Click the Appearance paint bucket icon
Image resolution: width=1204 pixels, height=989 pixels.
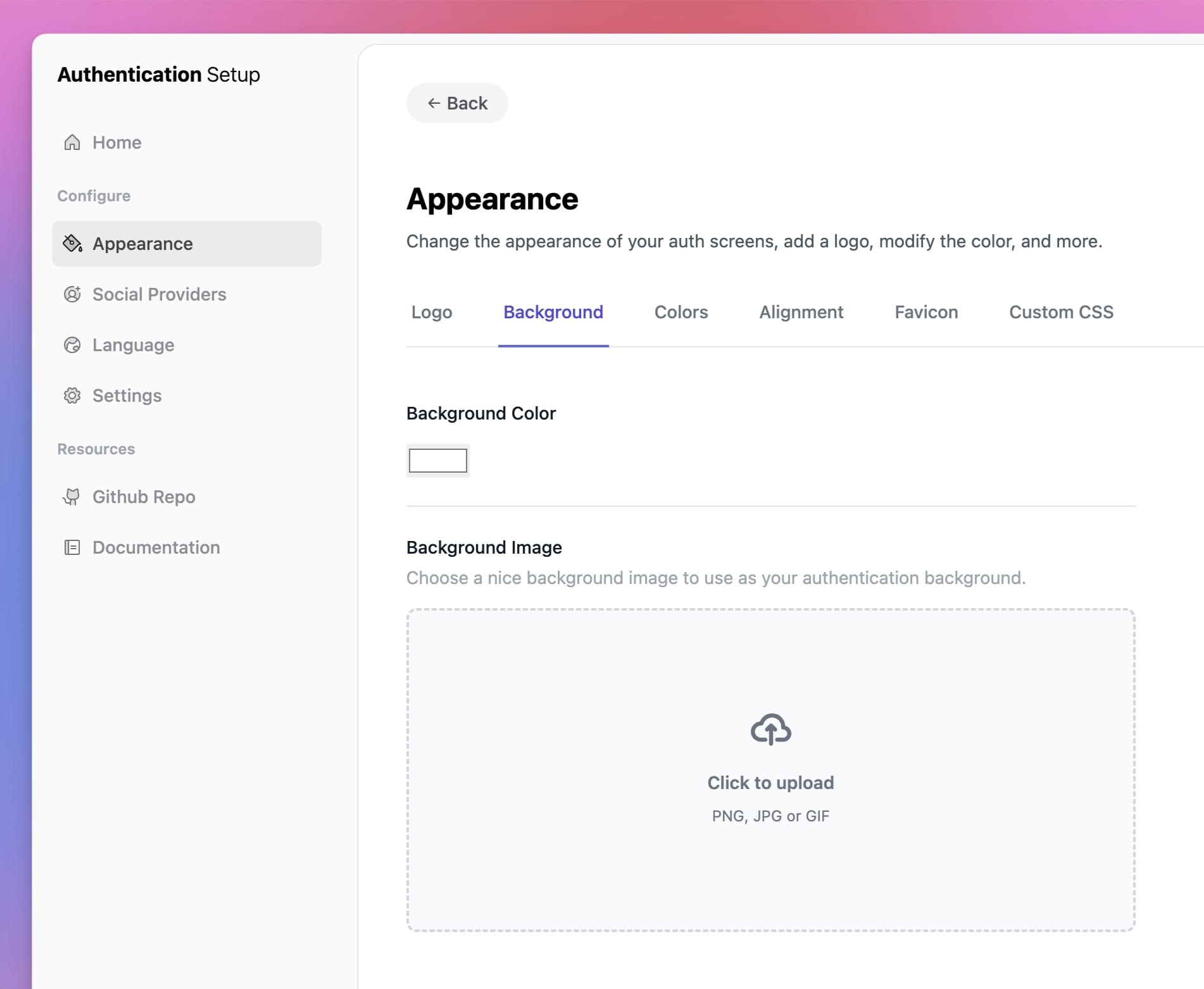72,244
